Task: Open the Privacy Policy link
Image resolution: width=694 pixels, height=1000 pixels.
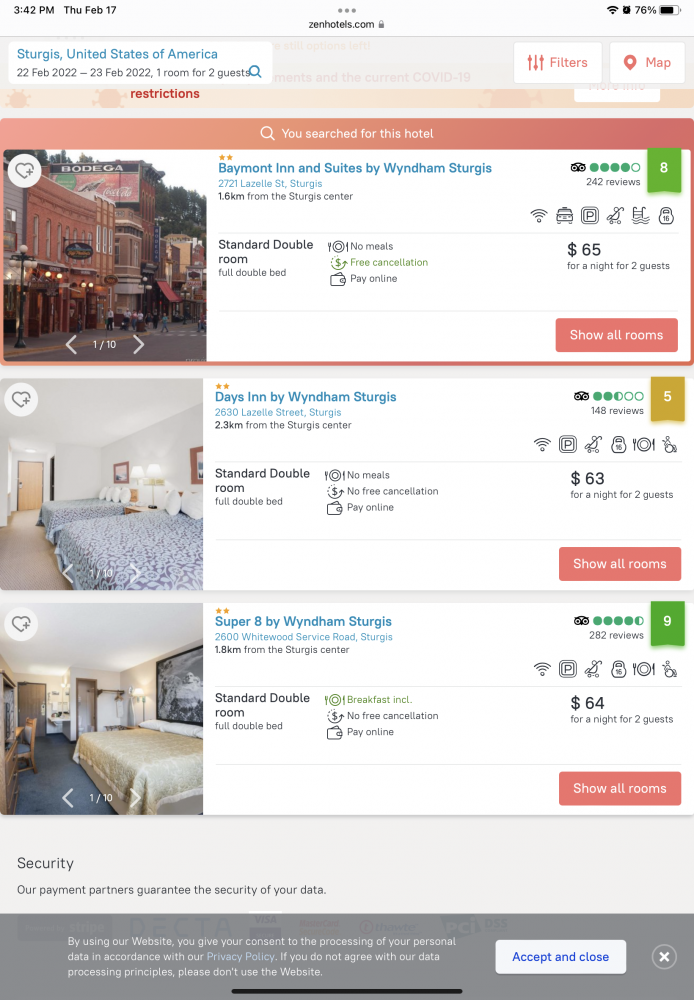Action: 240,957
